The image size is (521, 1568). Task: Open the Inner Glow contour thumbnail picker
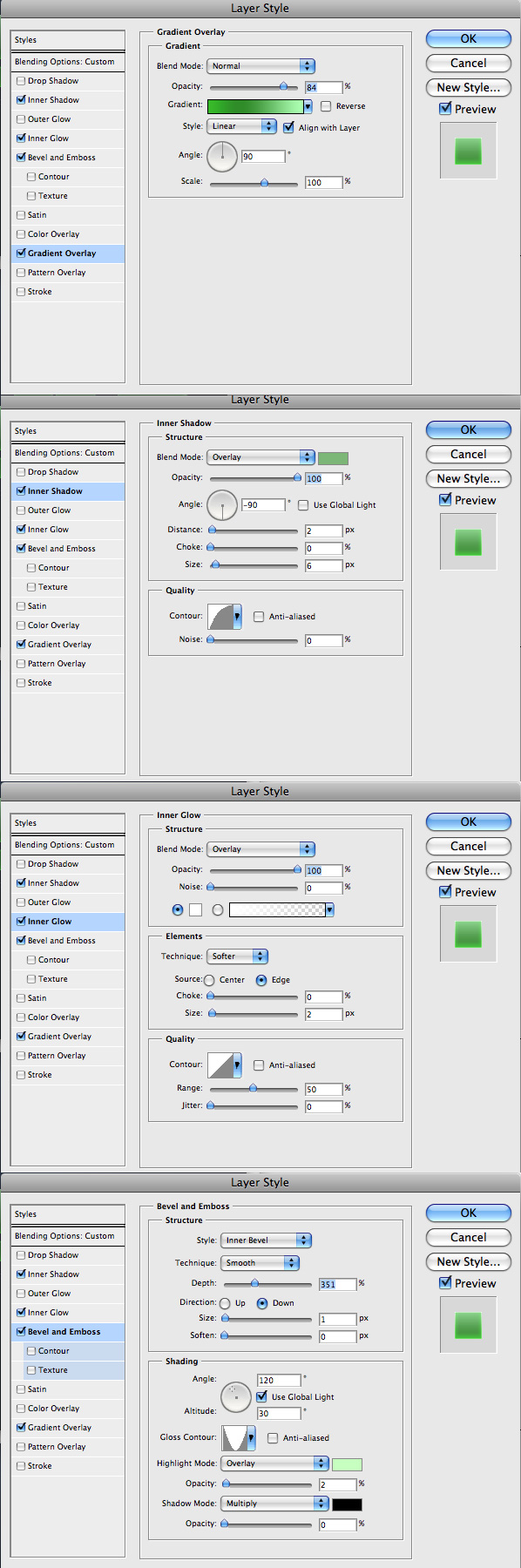point(225,1064)
